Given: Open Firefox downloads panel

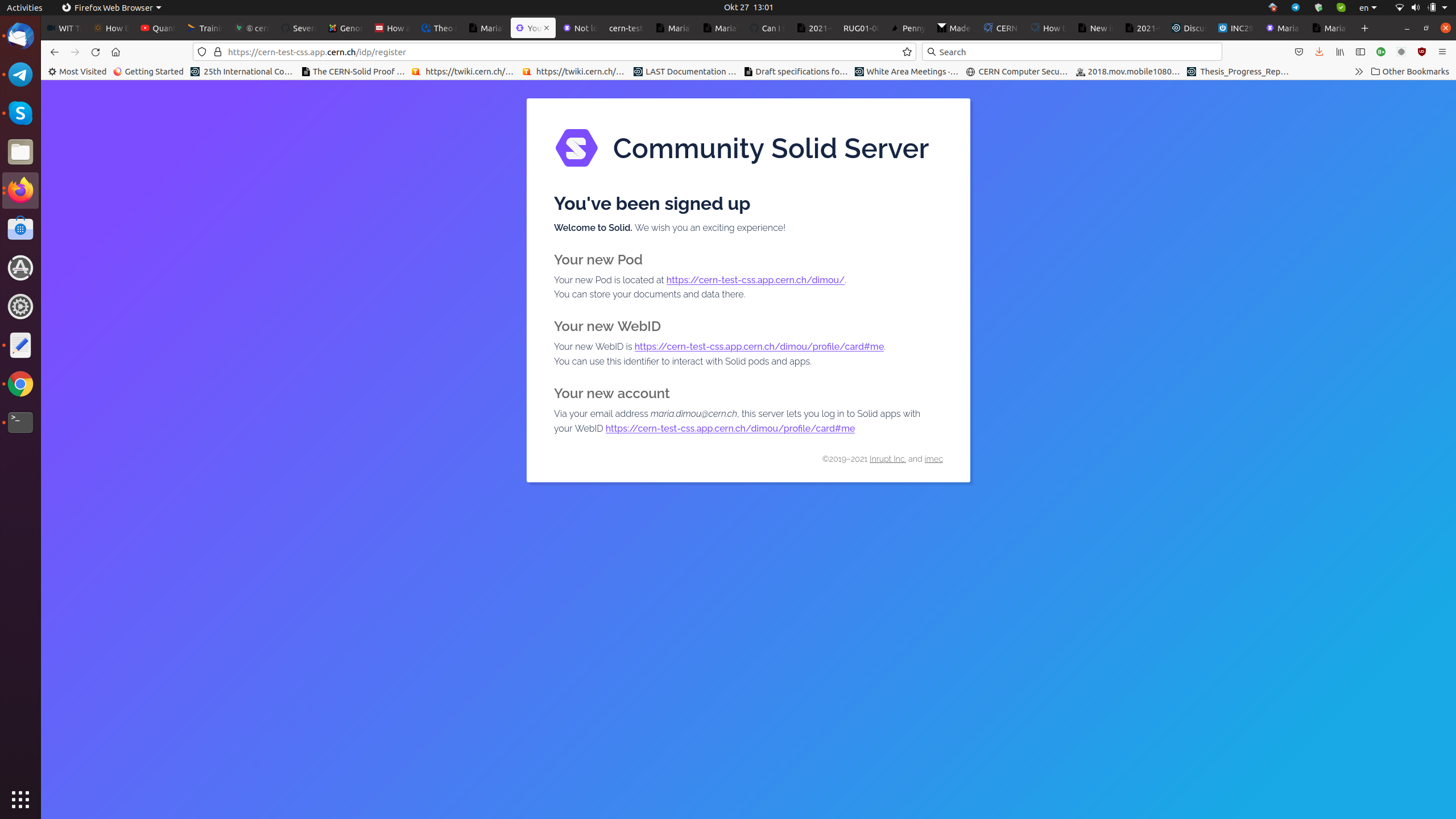Looking at the screenshot, I should pyautogui.click(x=1319, y=52).
